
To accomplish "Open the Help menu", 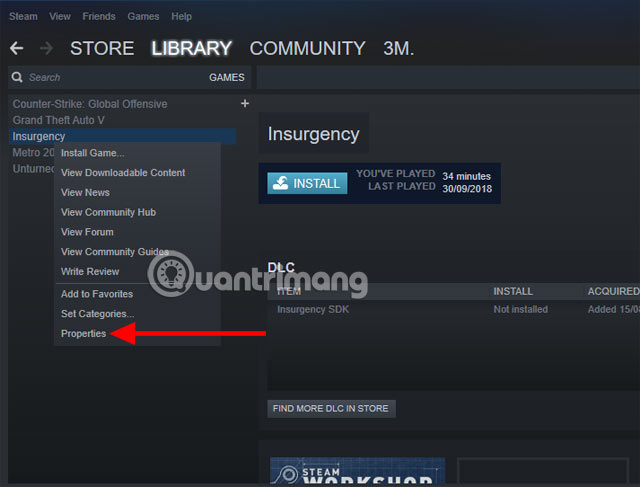I will point(181,16).
